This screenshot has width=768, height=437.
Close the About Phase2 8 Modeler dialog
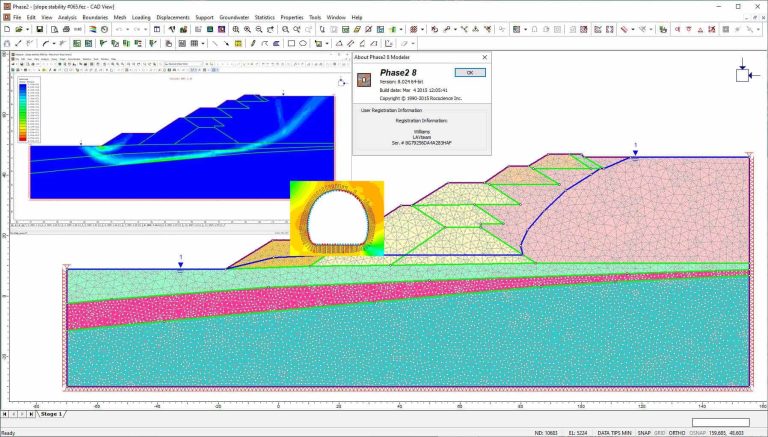tap(484, 57)
